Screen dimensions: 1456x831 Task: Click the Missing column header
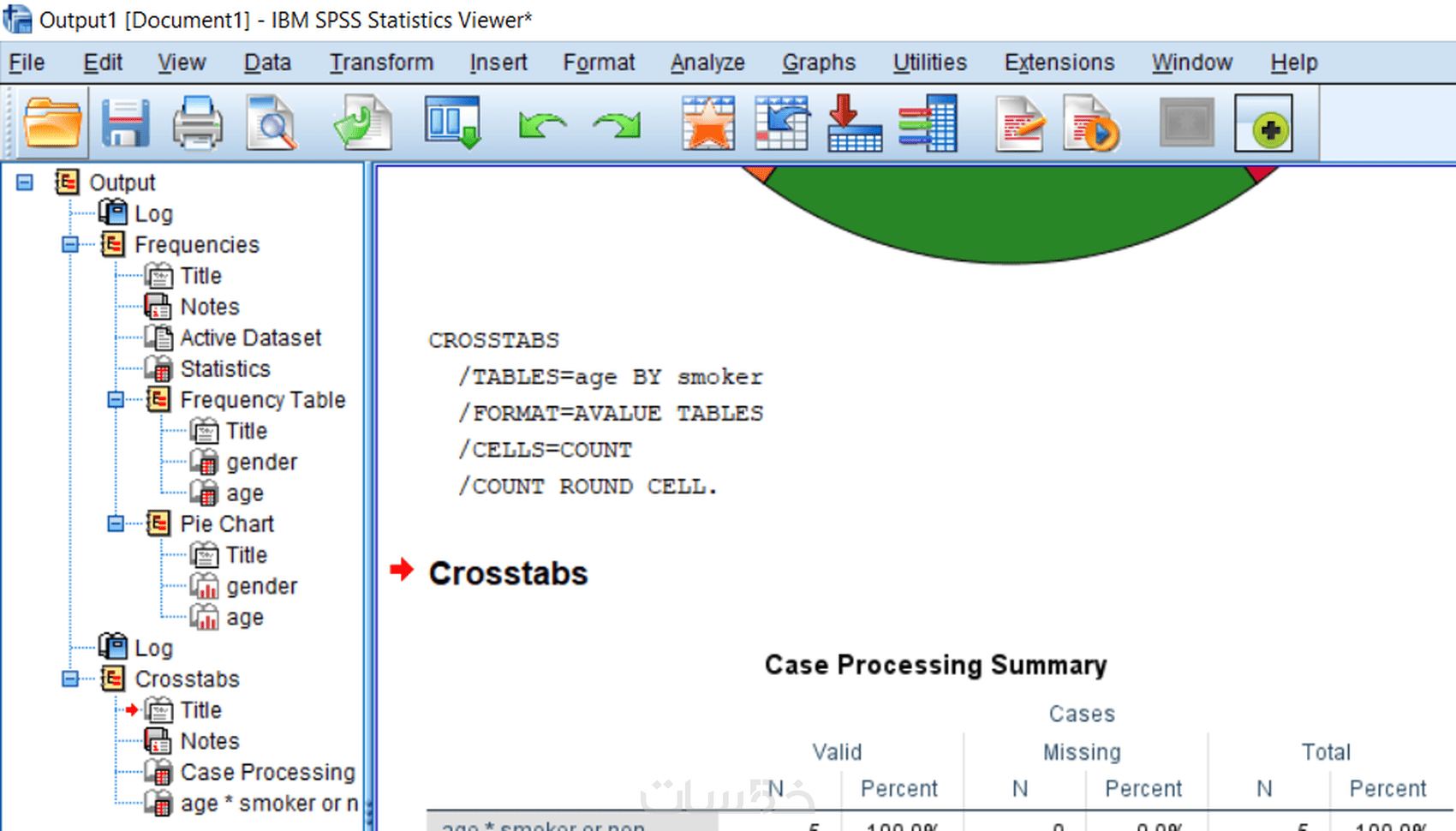1082,752
